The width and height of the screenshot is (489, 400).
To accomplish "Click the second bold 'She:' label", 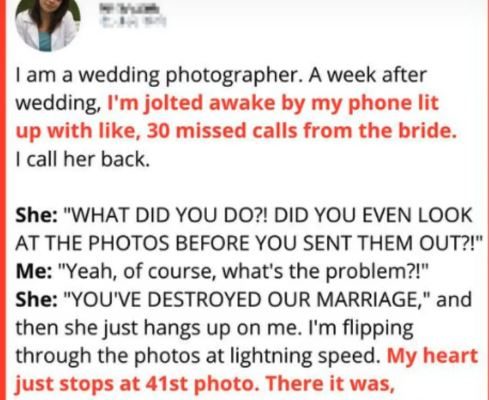I will 36,299.
